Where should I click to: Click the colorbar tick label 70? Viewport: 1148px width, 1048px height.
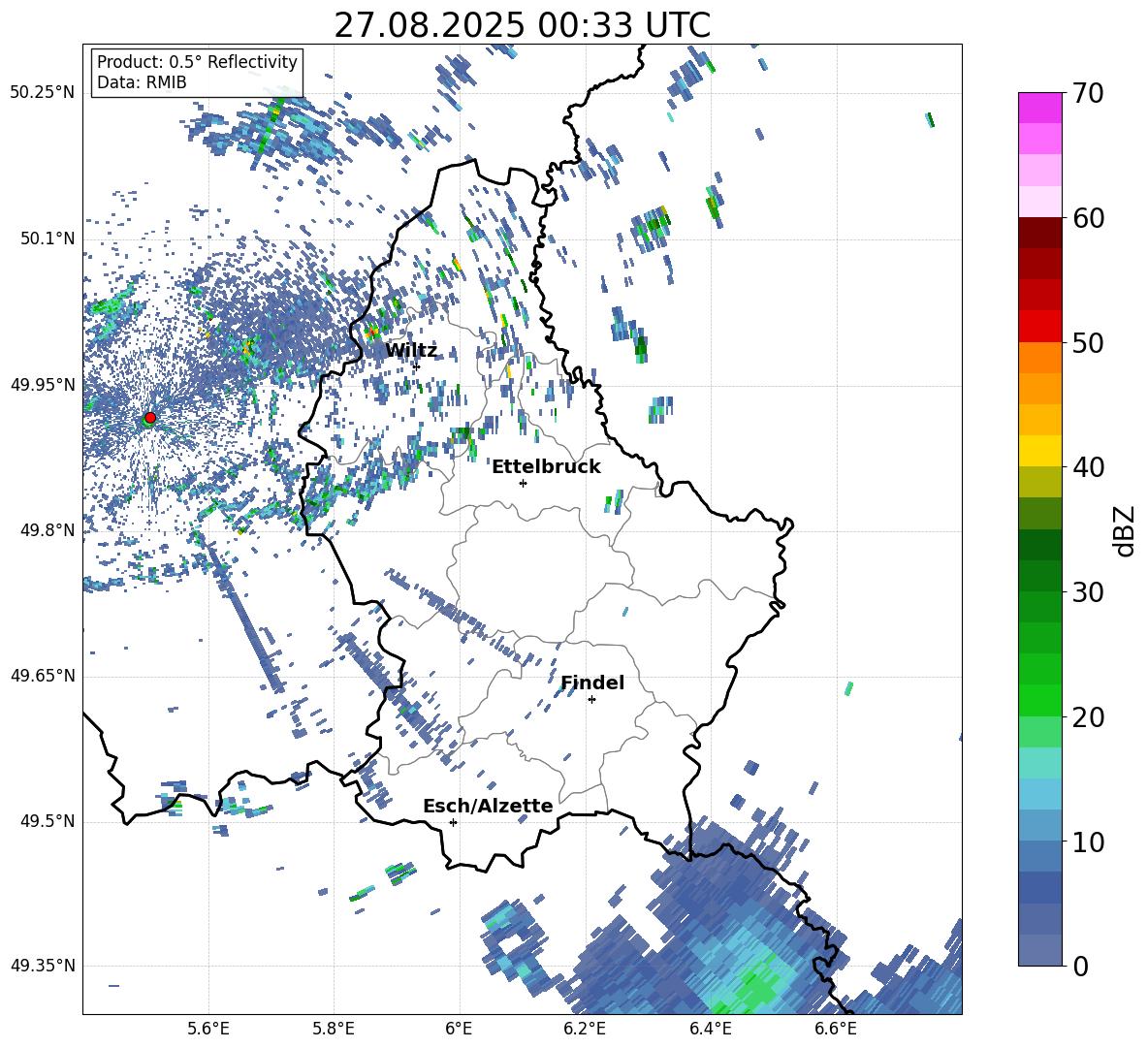point(1088,94)
